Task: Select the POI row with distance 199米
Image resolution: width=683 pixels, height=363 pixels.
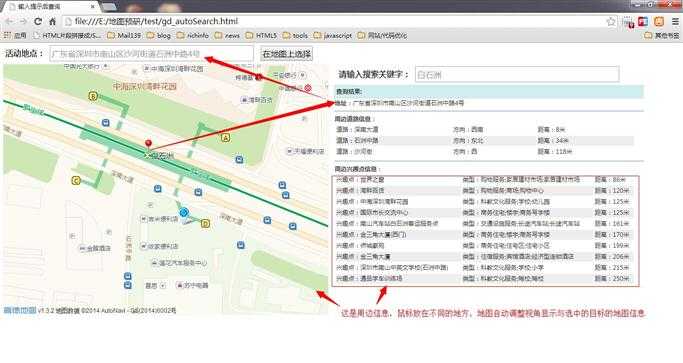Action: (x=484, y=245)
